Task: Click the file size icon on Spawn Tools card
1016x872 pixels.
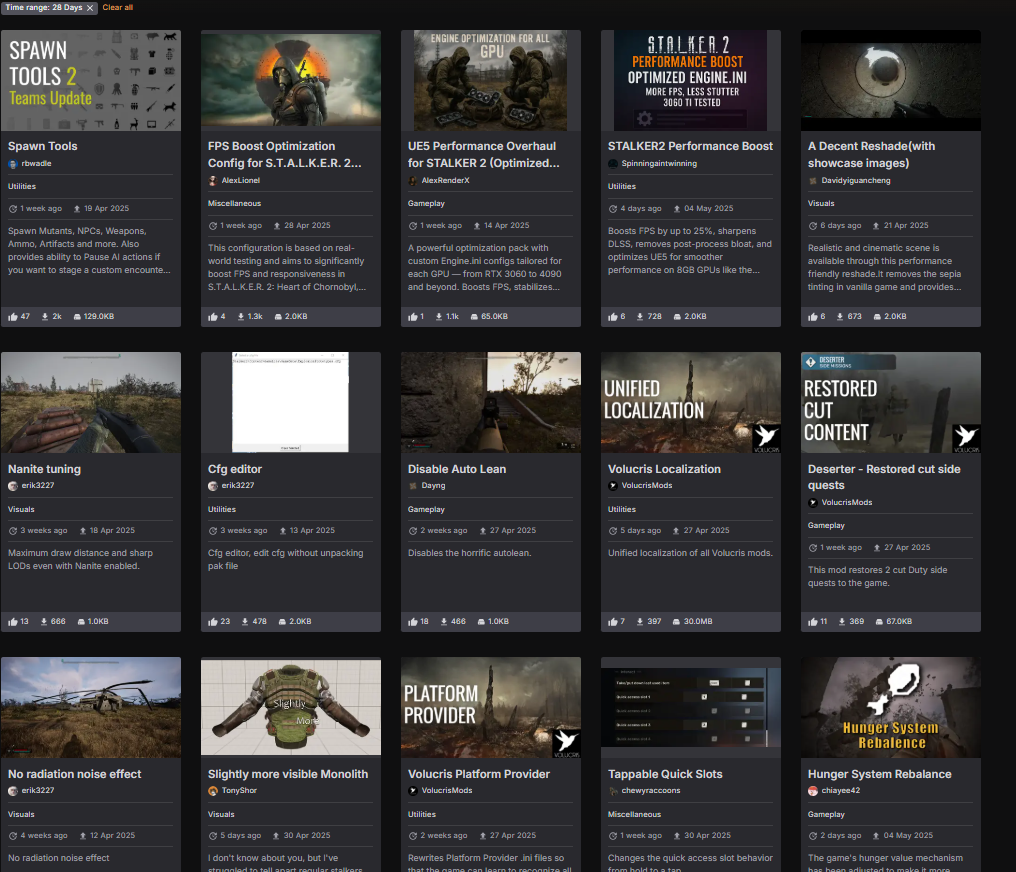Action: coord(77,317)
